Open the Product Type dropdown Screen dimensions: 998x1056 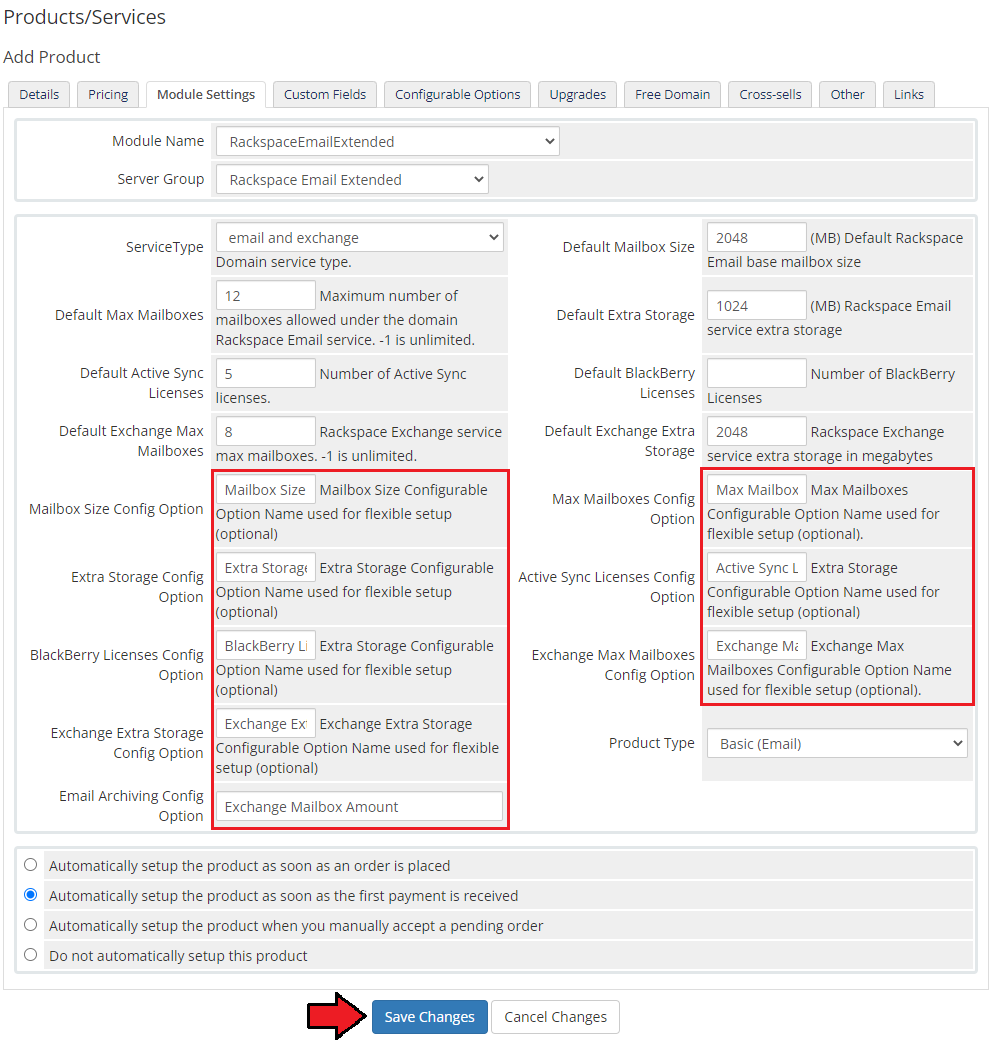(837, 744)
